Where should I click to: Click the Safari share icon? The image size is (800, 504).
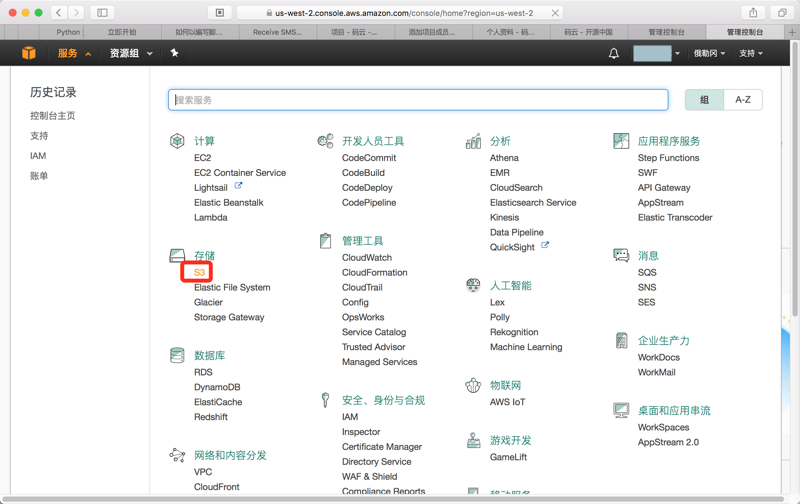tap(753, 12)
